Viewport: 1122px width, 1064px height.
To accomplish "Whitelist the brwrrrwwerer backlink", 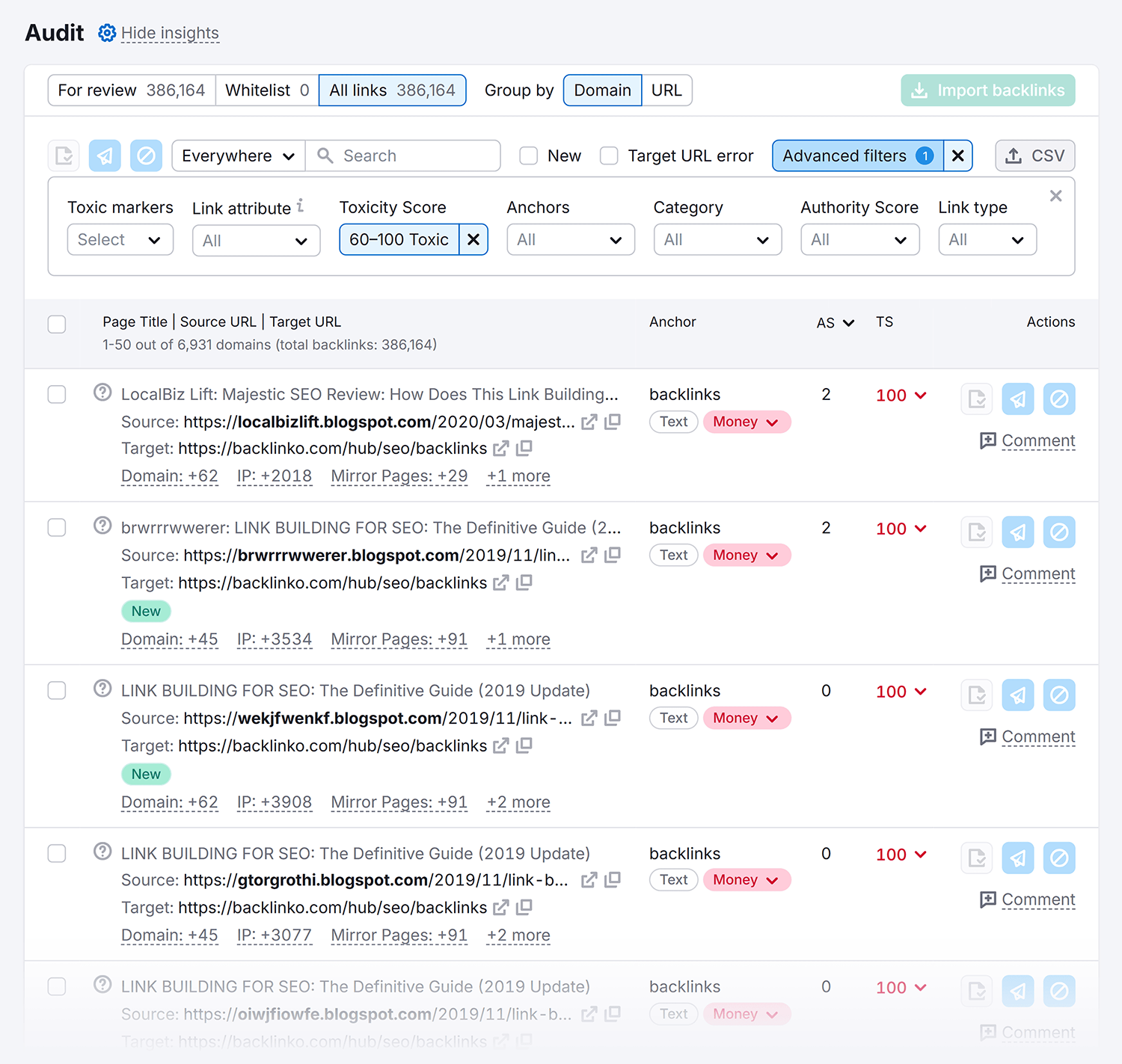I will tap(977, 532).
